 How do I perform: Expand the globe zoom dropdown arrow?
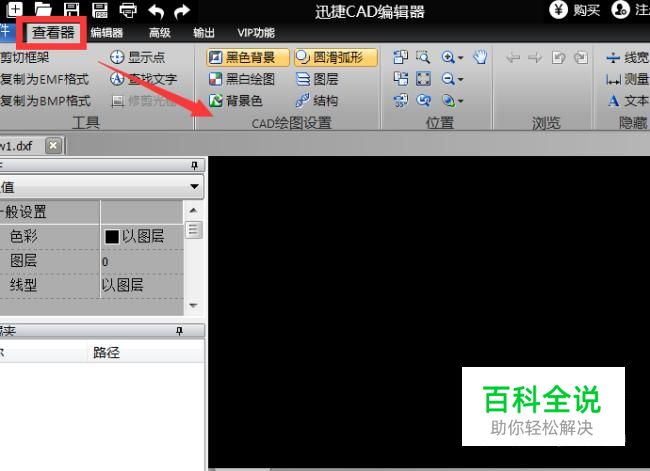point(460,101)
